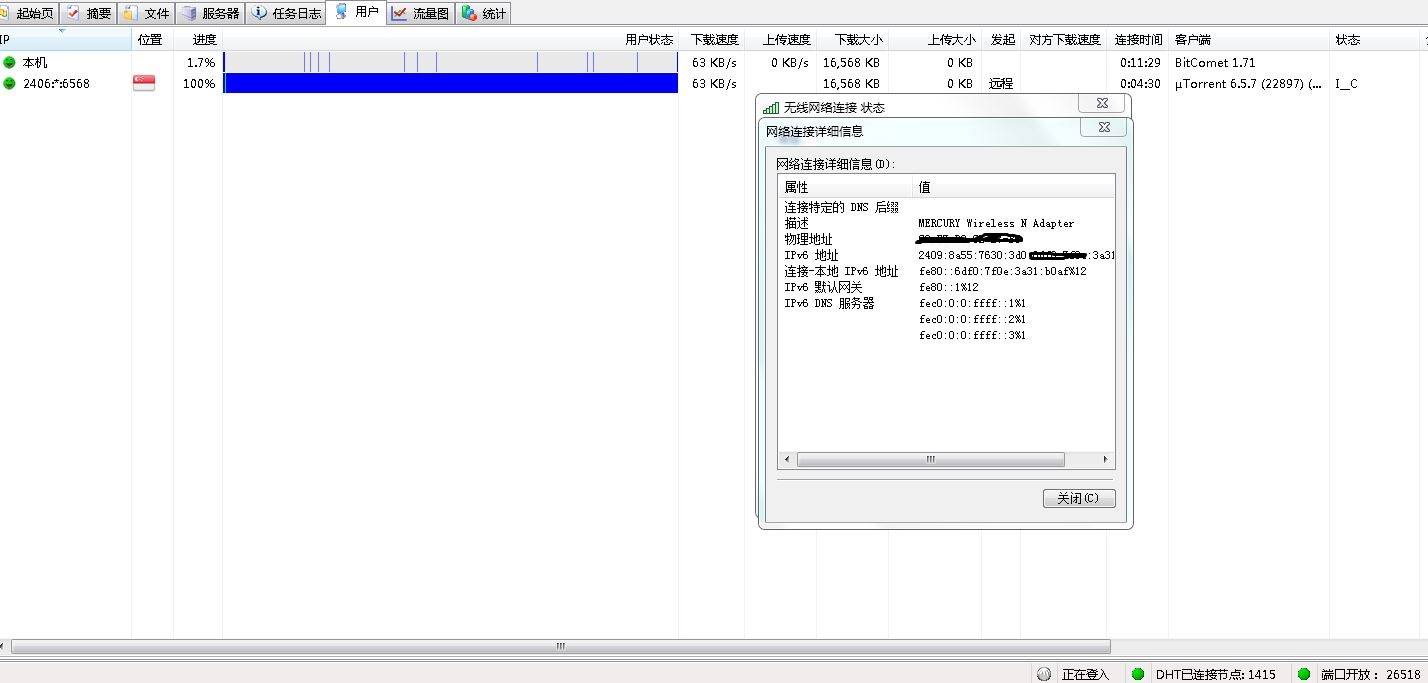Image resolution: width=1428 pixels, height=683 pixels.
Task: Go to the 服务器 tab
Action: [210, 13]
